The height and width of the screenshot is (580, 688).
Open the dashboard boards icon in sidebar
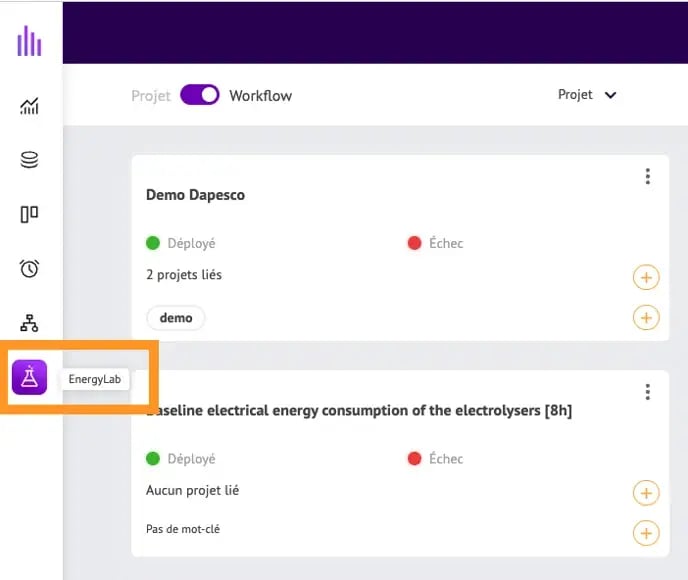[x=29, y=214]
